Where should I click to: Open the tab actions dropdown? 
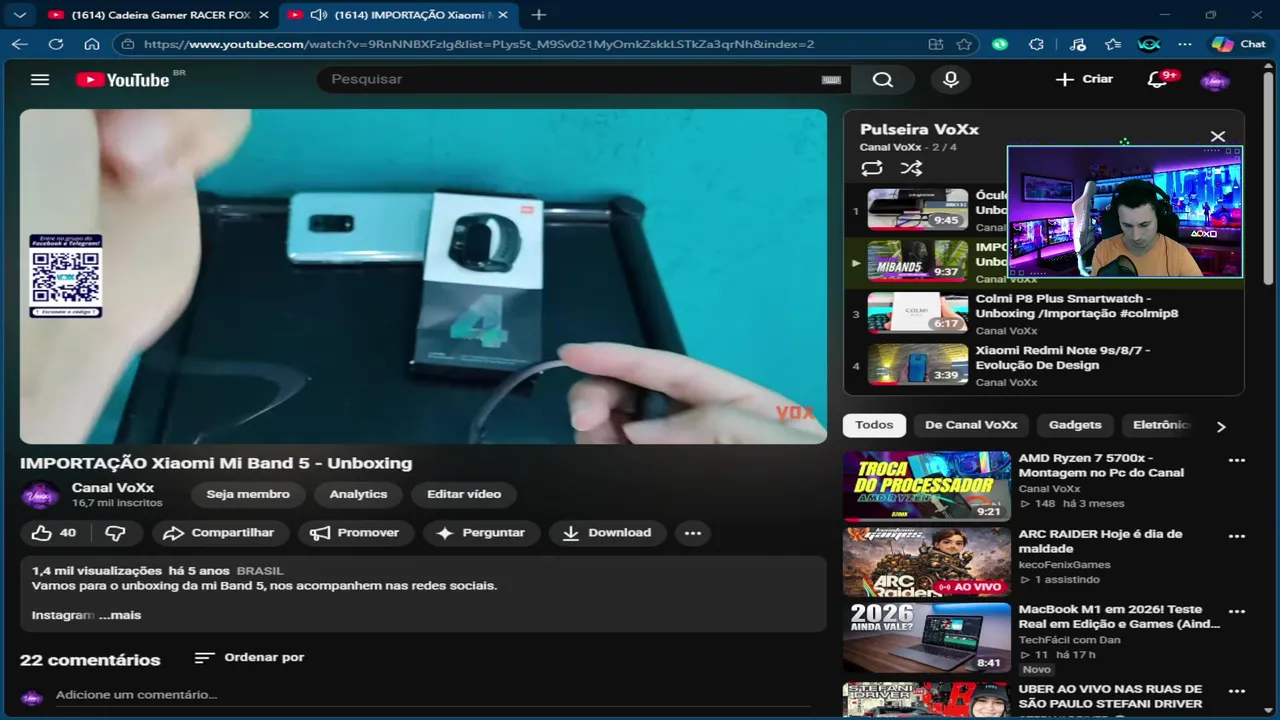[x=20, y=15]
